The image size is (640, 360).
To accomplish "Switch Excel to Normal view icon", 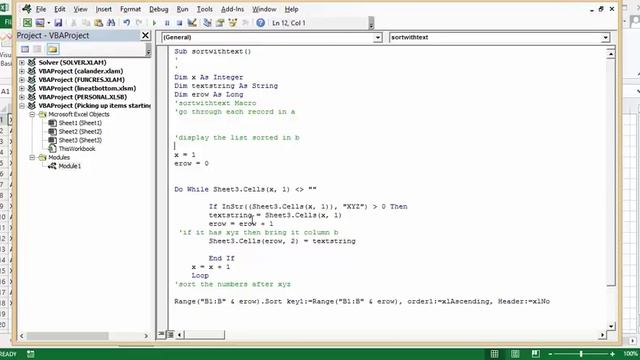I will [494, 354].
